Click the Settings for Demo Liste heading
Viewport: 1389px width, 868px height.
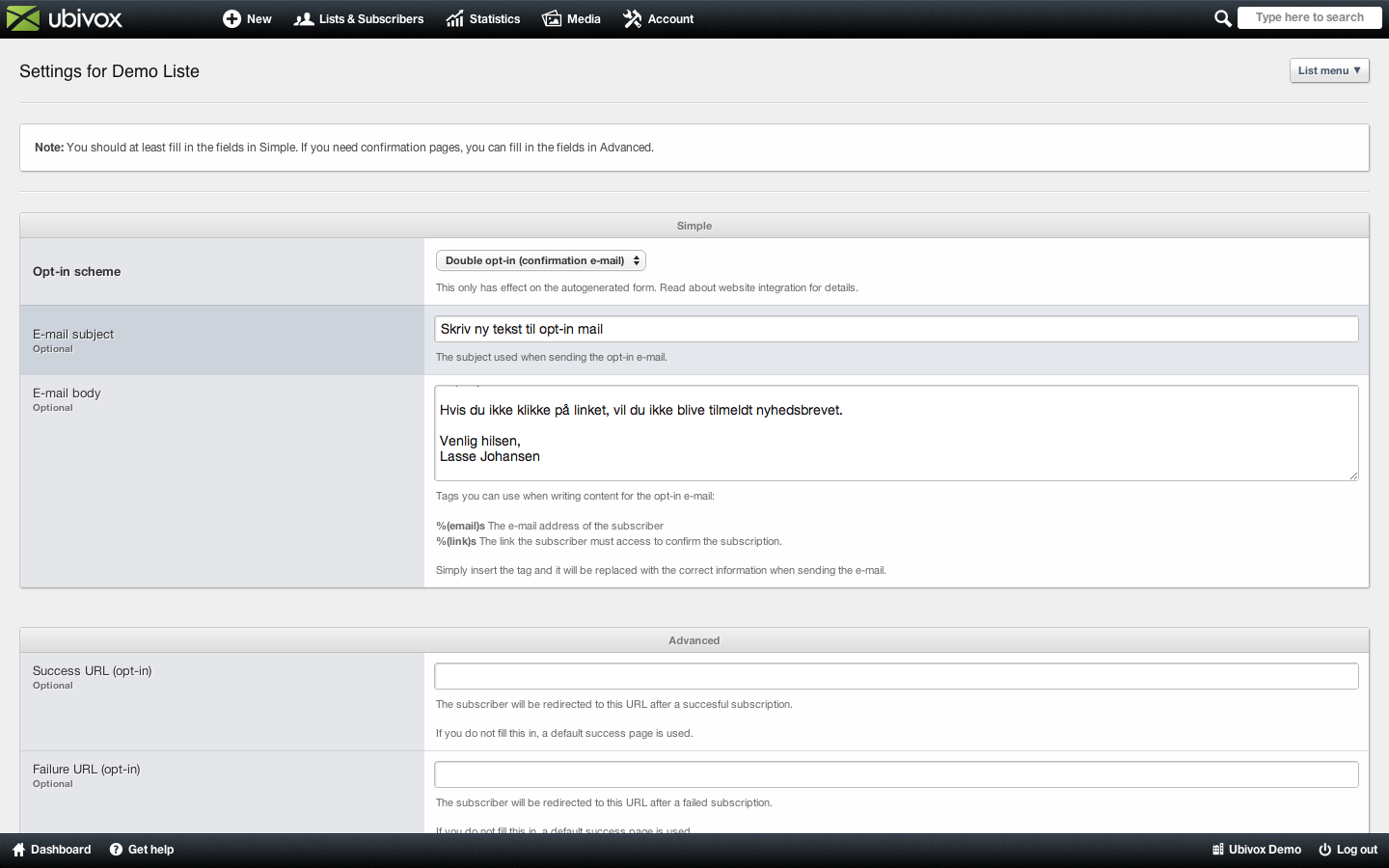[x=109, y=71]
